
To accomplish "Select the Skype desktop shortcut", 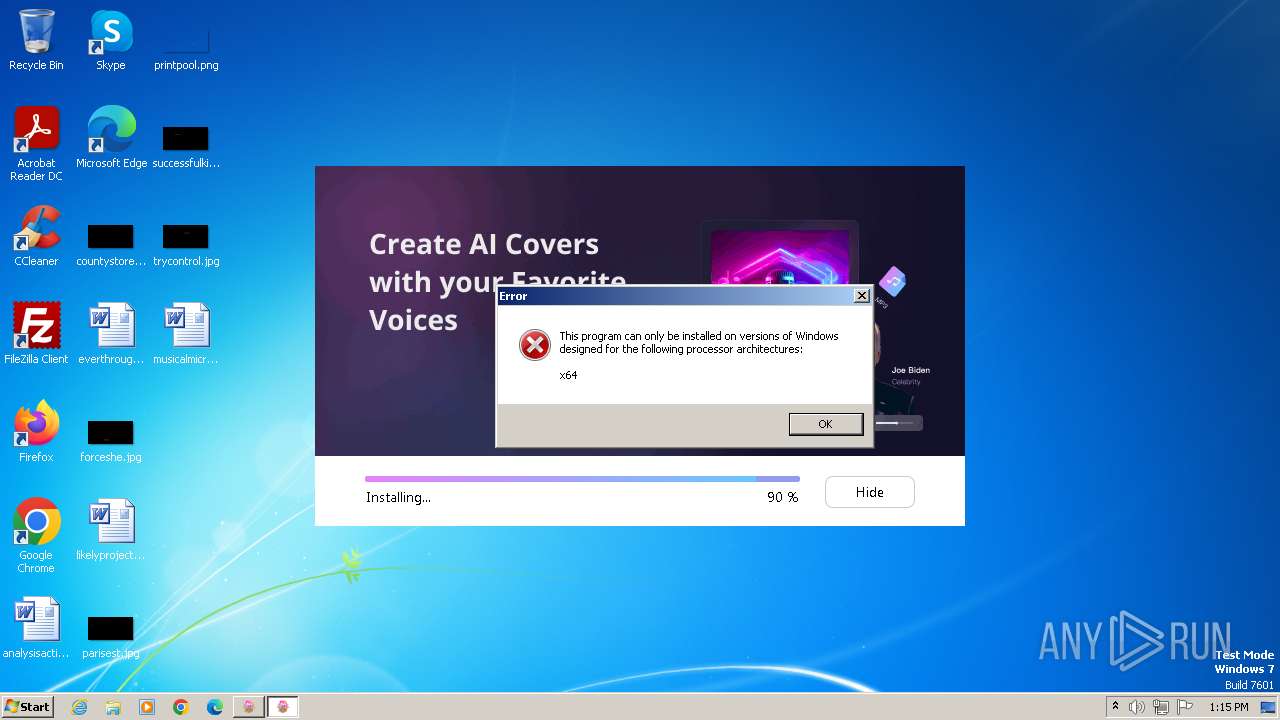I will click(110, 40).
